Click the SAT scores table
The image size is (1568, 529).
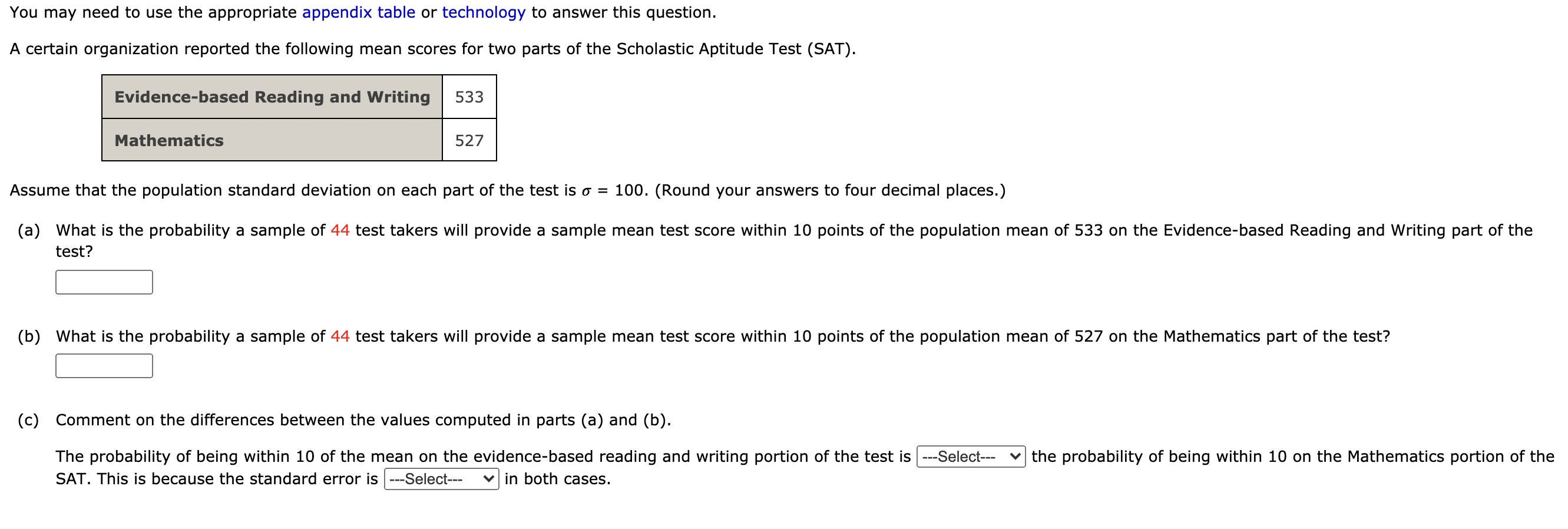[298, 118]
